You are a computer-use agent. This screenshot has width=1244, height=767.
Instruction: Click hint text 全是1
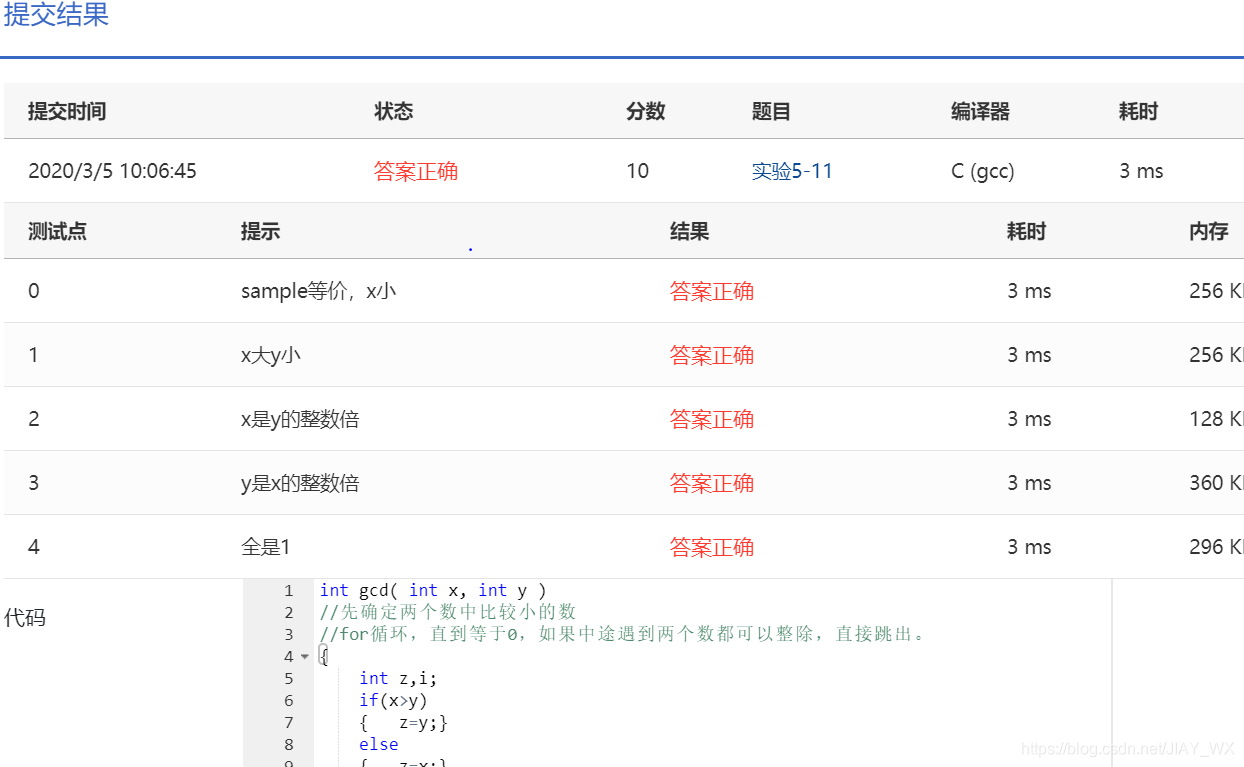point(265,547)
